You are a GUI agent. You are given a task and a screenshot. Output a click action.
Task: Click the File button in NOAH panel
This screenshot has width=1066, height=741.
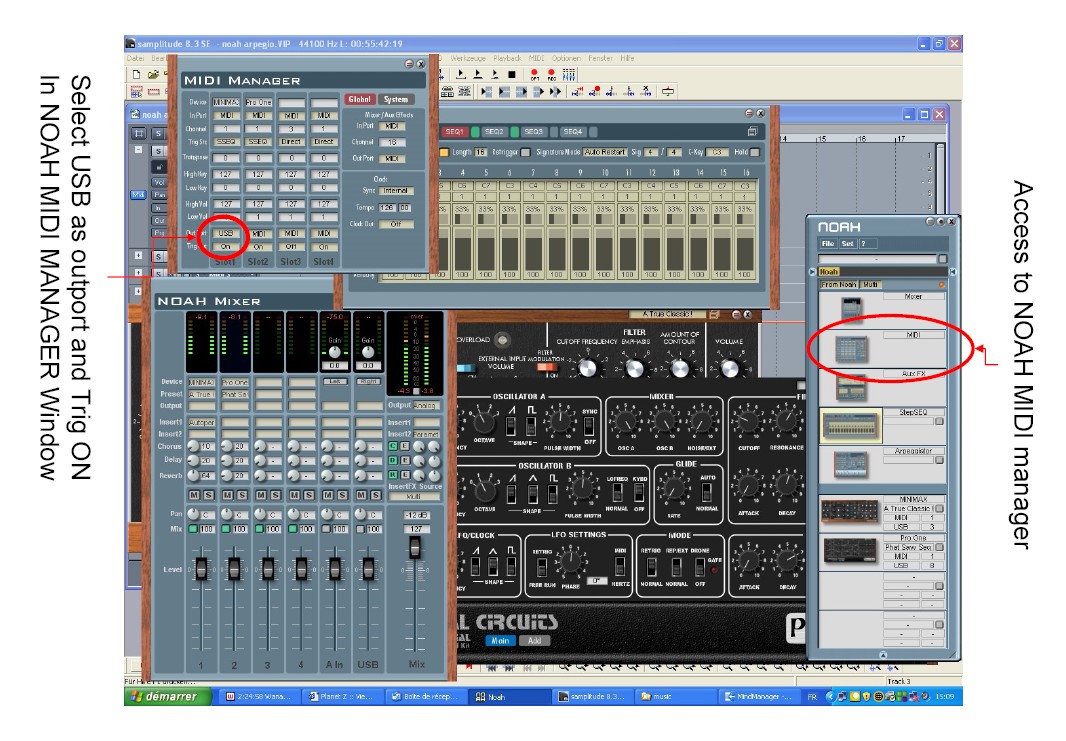coord(827,243)
